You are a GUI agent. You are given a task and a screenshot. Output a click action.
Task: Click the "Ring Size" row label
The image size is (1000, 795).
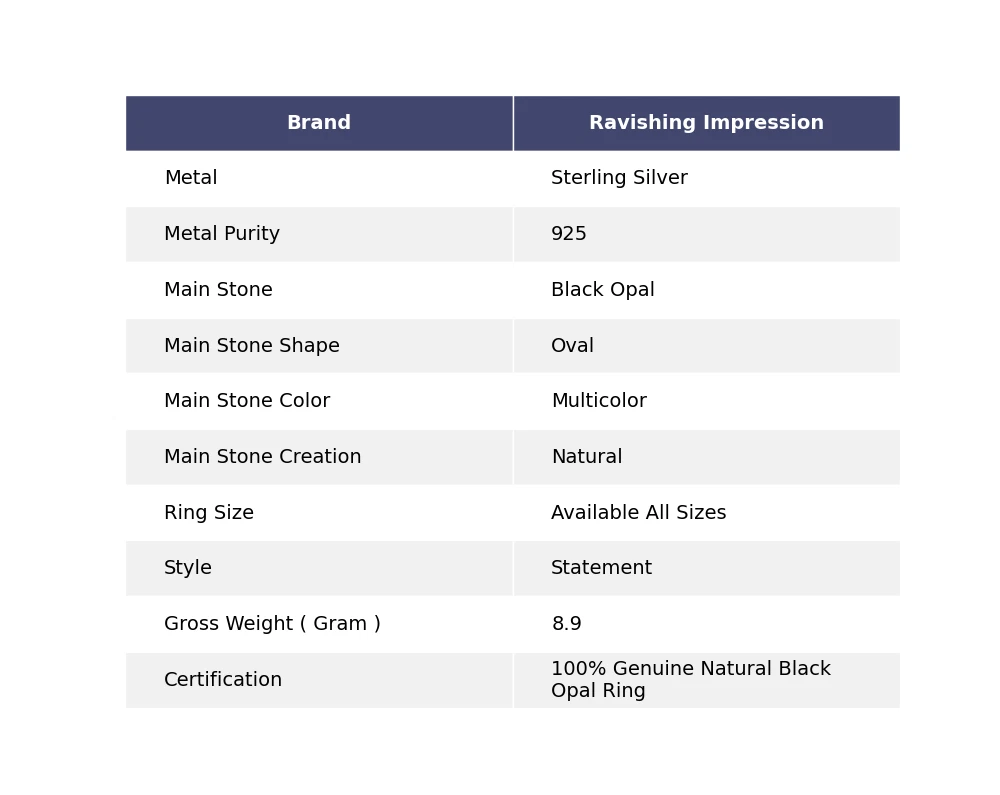click(x=209, y=513)
